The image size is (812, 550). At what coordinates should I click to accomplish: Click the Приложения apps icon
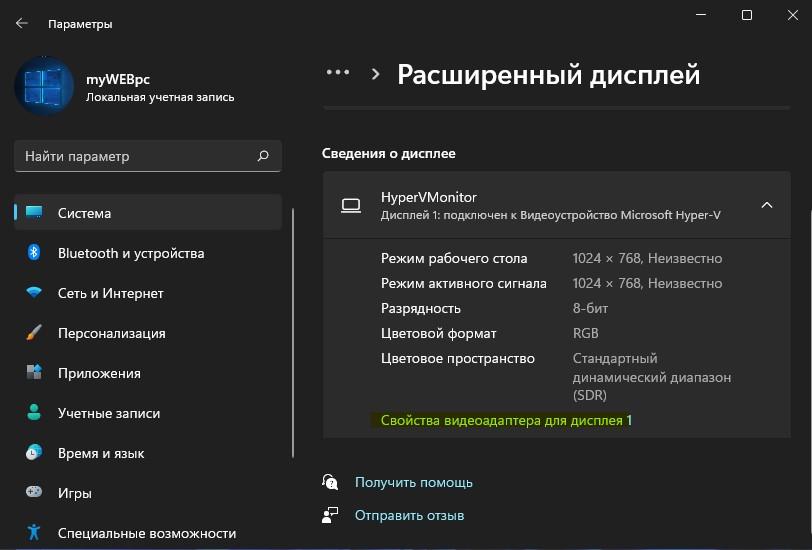tap(34, 372)
